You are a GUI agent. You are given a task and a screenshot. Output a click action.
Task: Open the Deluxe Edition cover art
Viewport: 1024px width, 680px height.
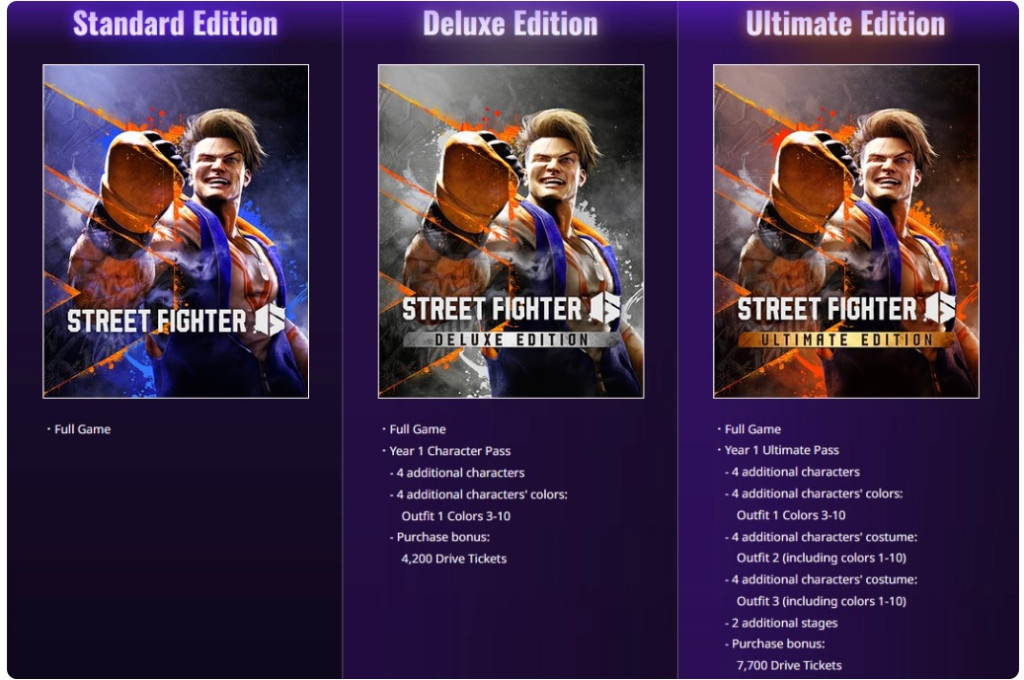[511, 231]
